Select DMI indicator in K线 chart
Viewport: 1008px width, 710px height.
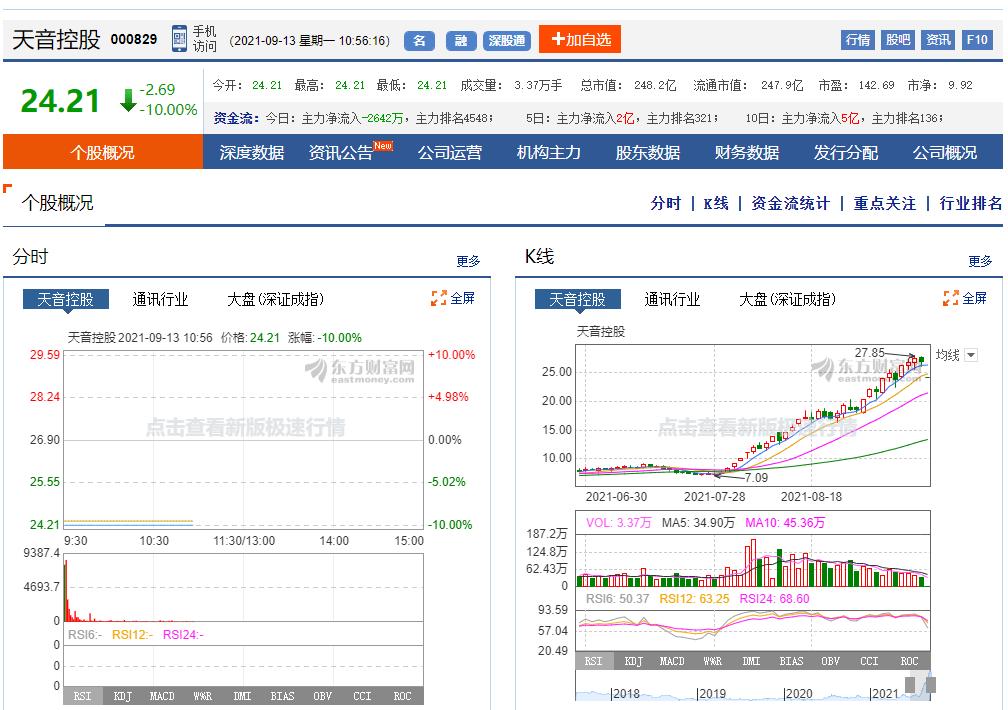pos(751,661)
